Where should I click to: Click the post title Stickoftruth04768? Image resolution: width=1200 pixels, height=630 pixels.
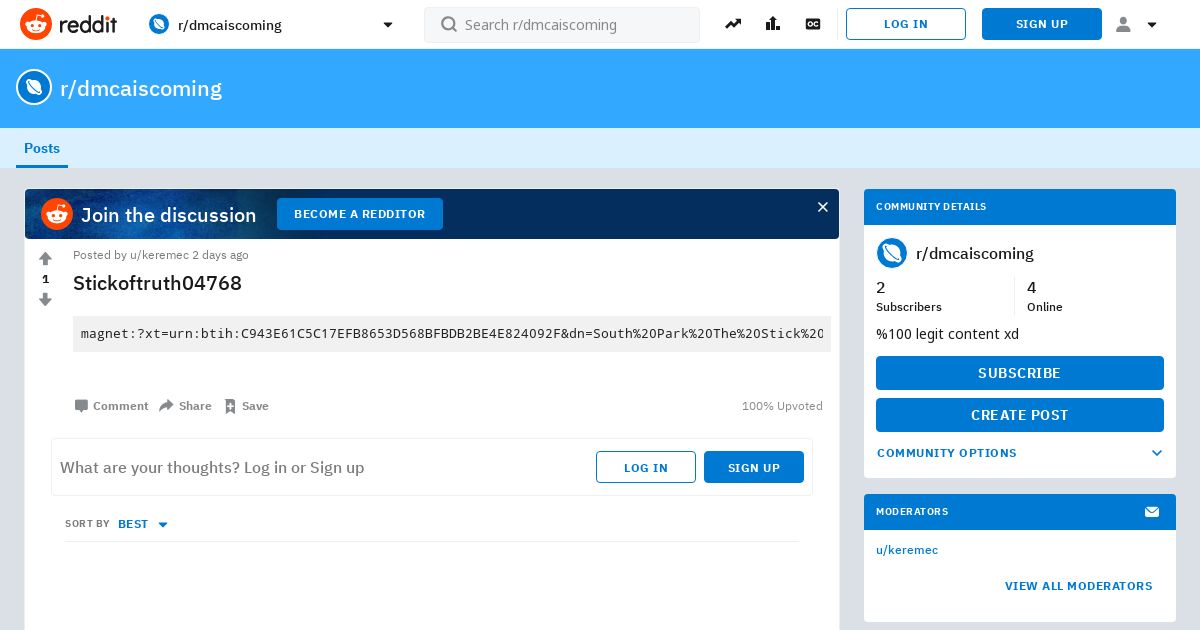tap(158, 283)
